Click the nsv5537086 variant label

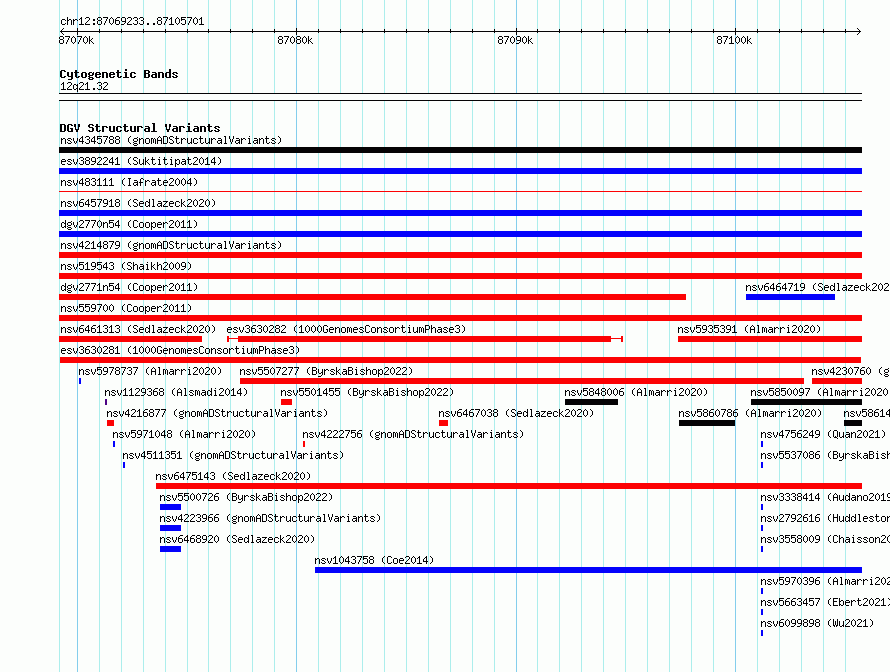[825, 455]
